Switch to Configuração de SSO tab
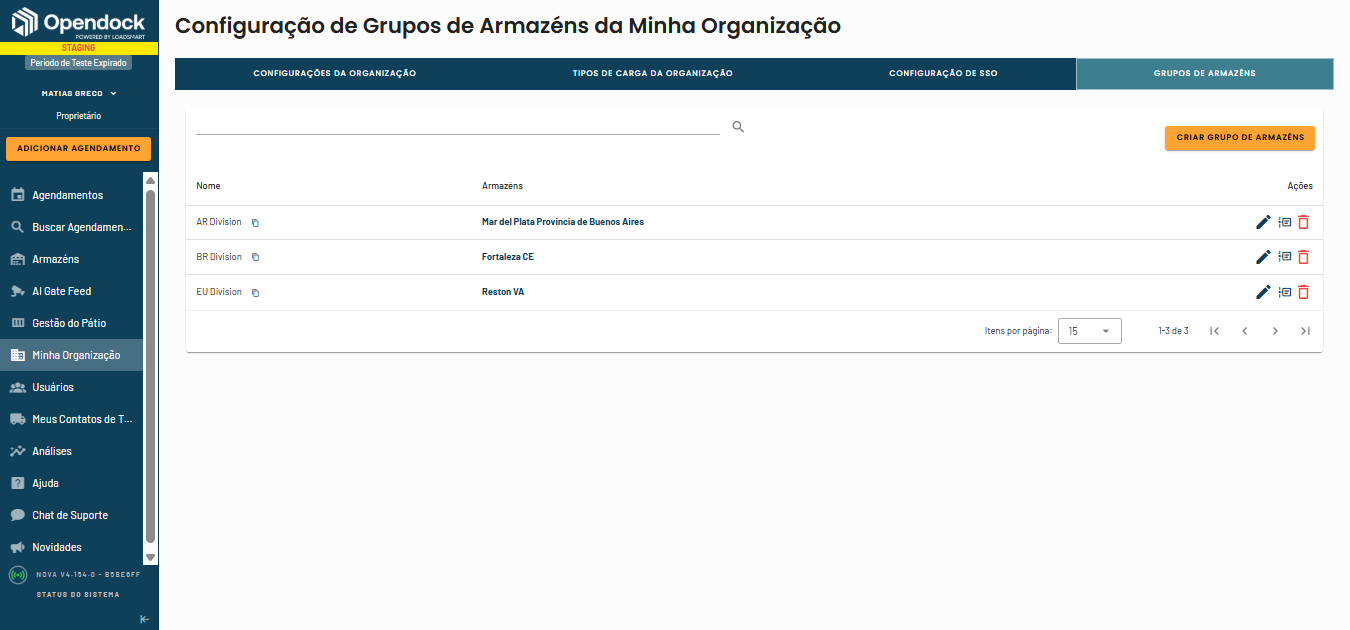Screen dimensions: 1350x630 [943, 74]
